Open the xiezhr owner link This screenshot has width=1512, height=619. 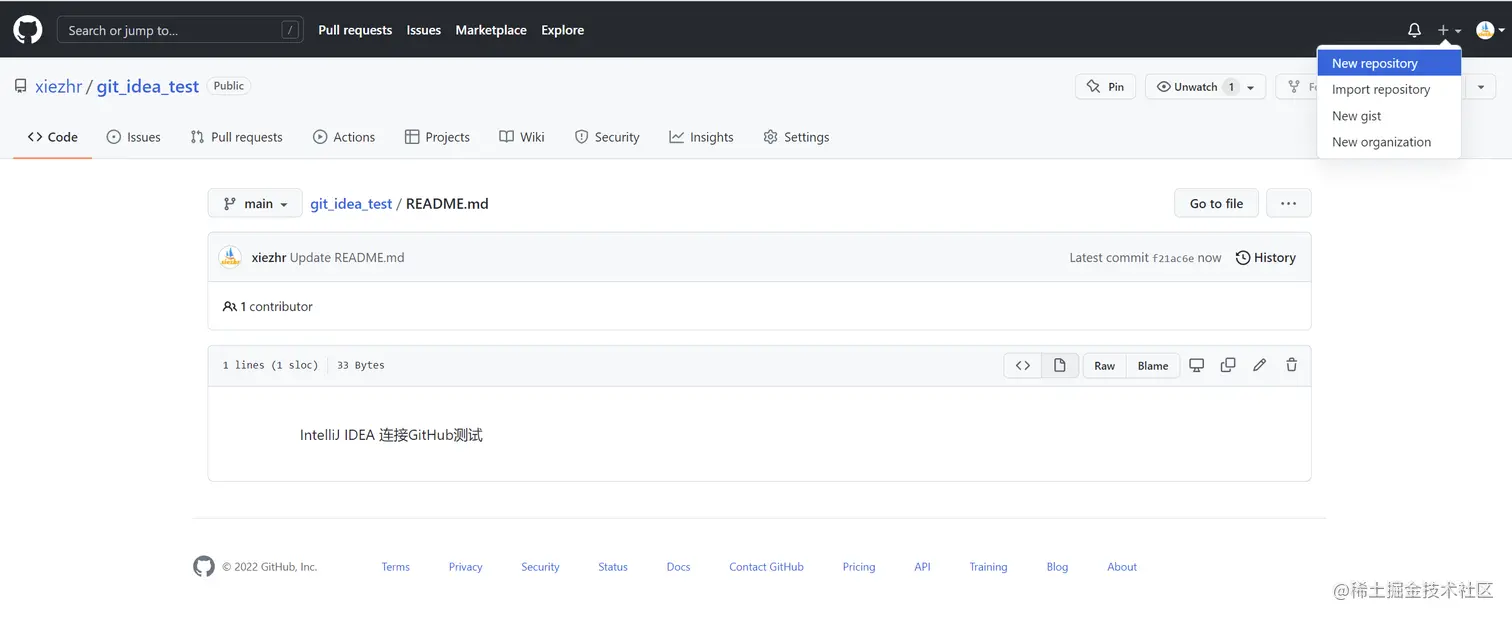(x=59, y=86)
